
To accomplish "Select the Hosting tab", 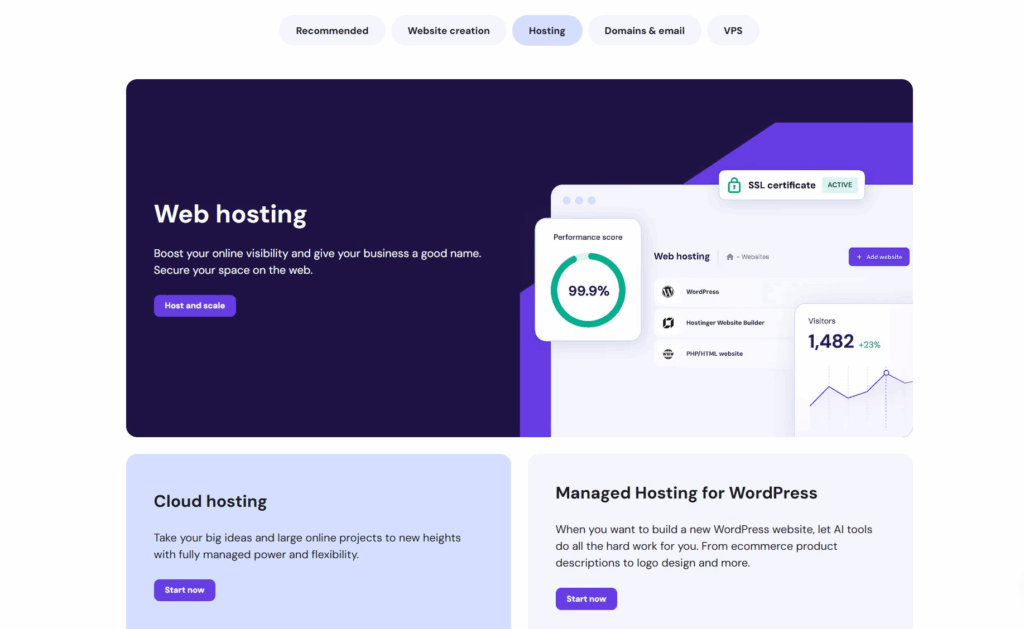I will coord(547,31).
